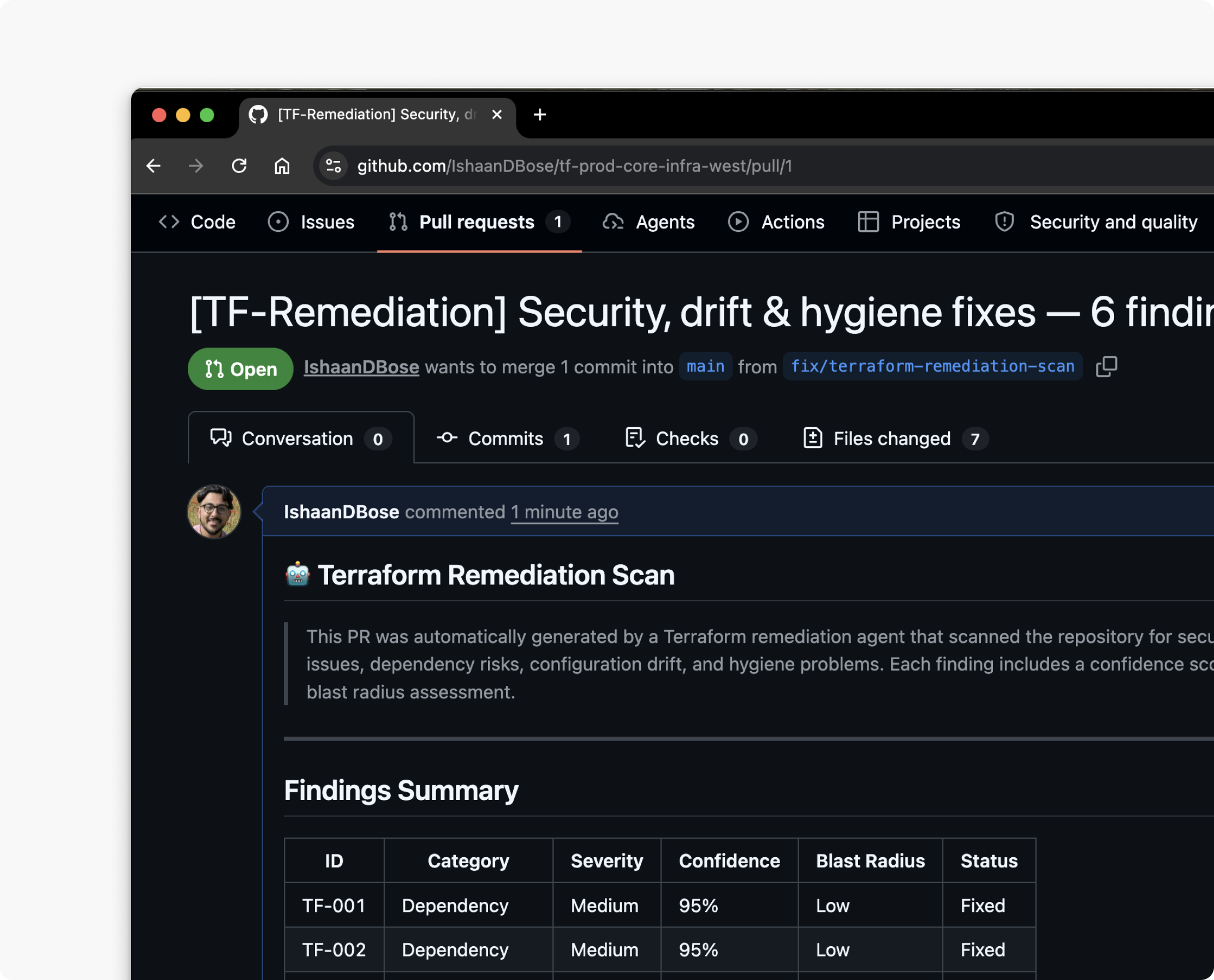
Task: Click the Projects panel icon
Action: 868,222
